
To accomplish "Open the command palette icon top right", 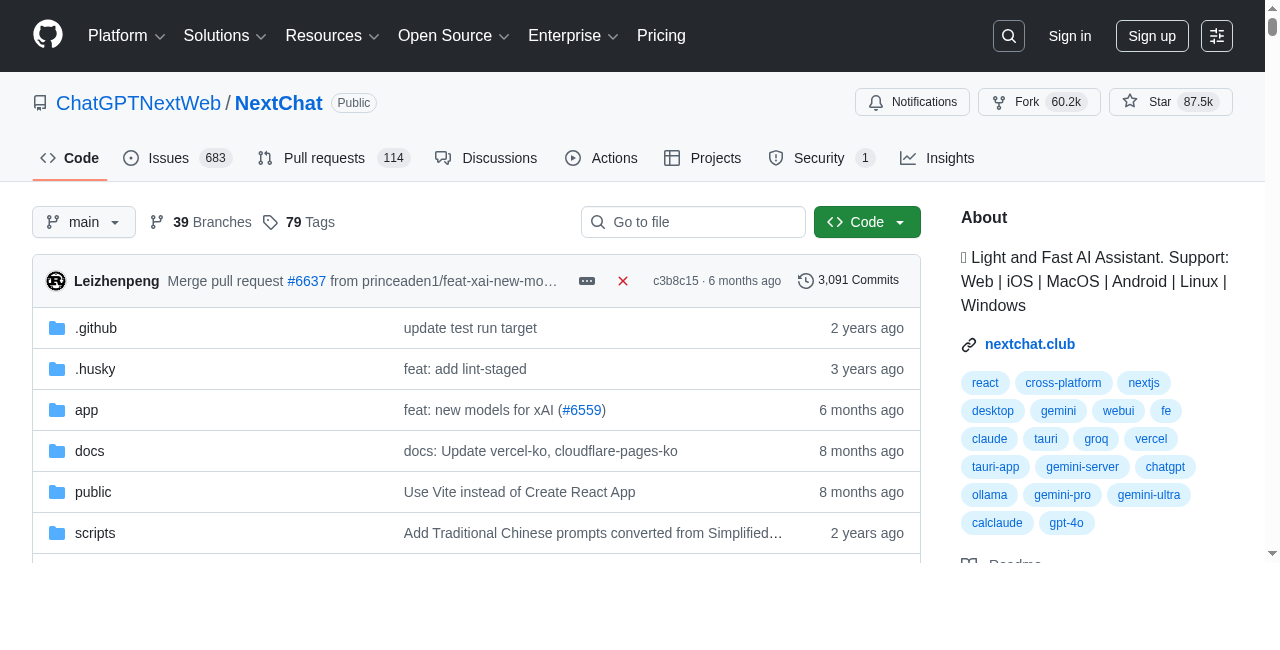I will [x=1216, y=35].
